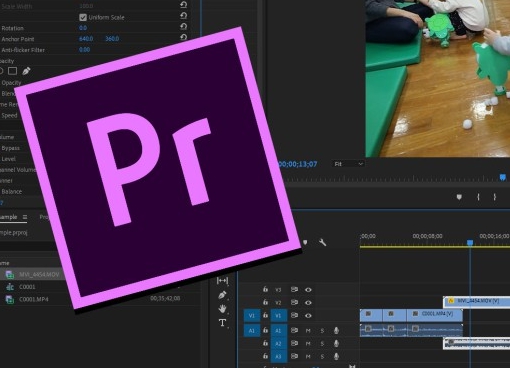Lock video track V1
510x368 pixels.
point(265,315)
